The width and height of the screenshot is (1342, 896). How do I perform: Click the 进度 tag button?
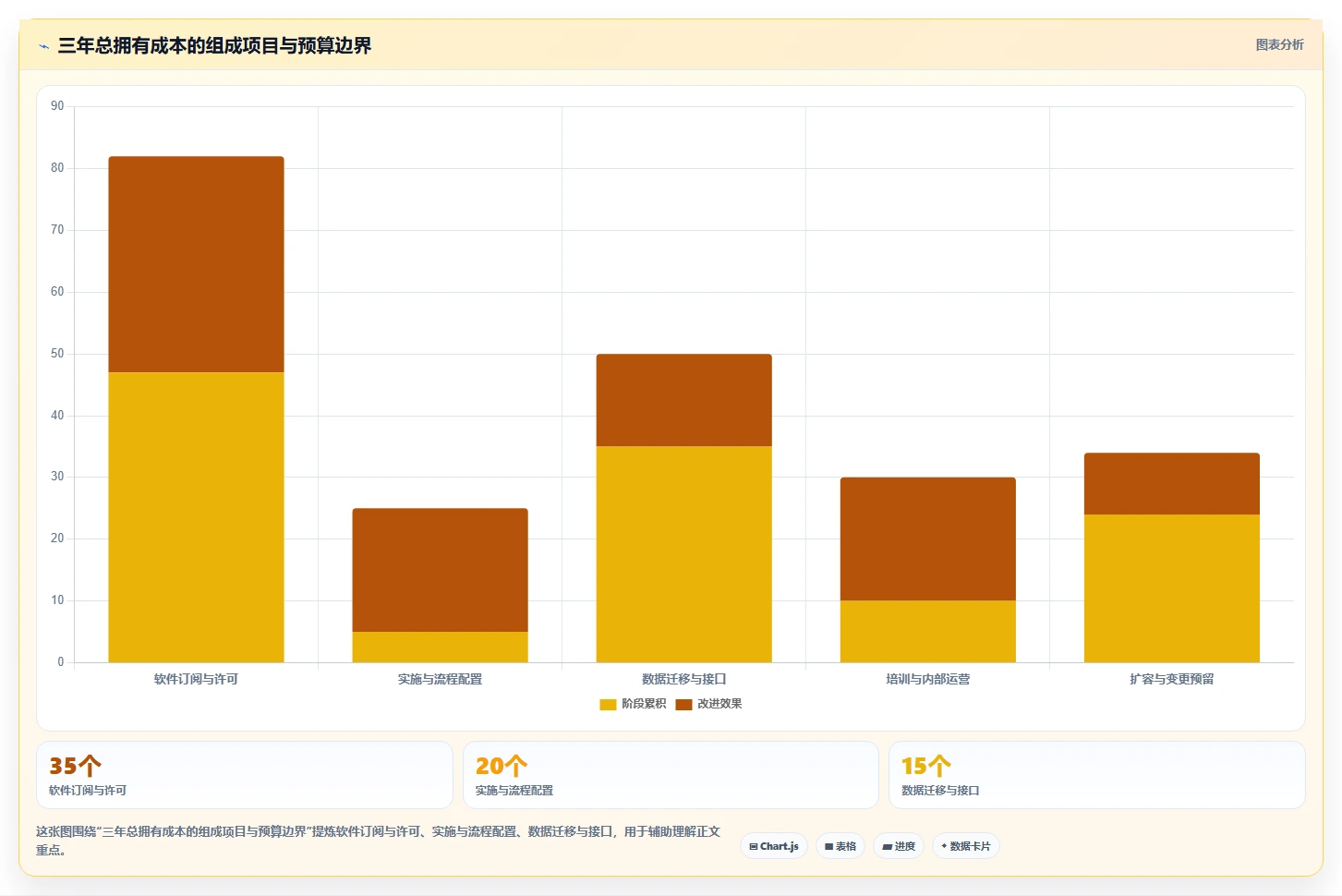click(899, 846)
